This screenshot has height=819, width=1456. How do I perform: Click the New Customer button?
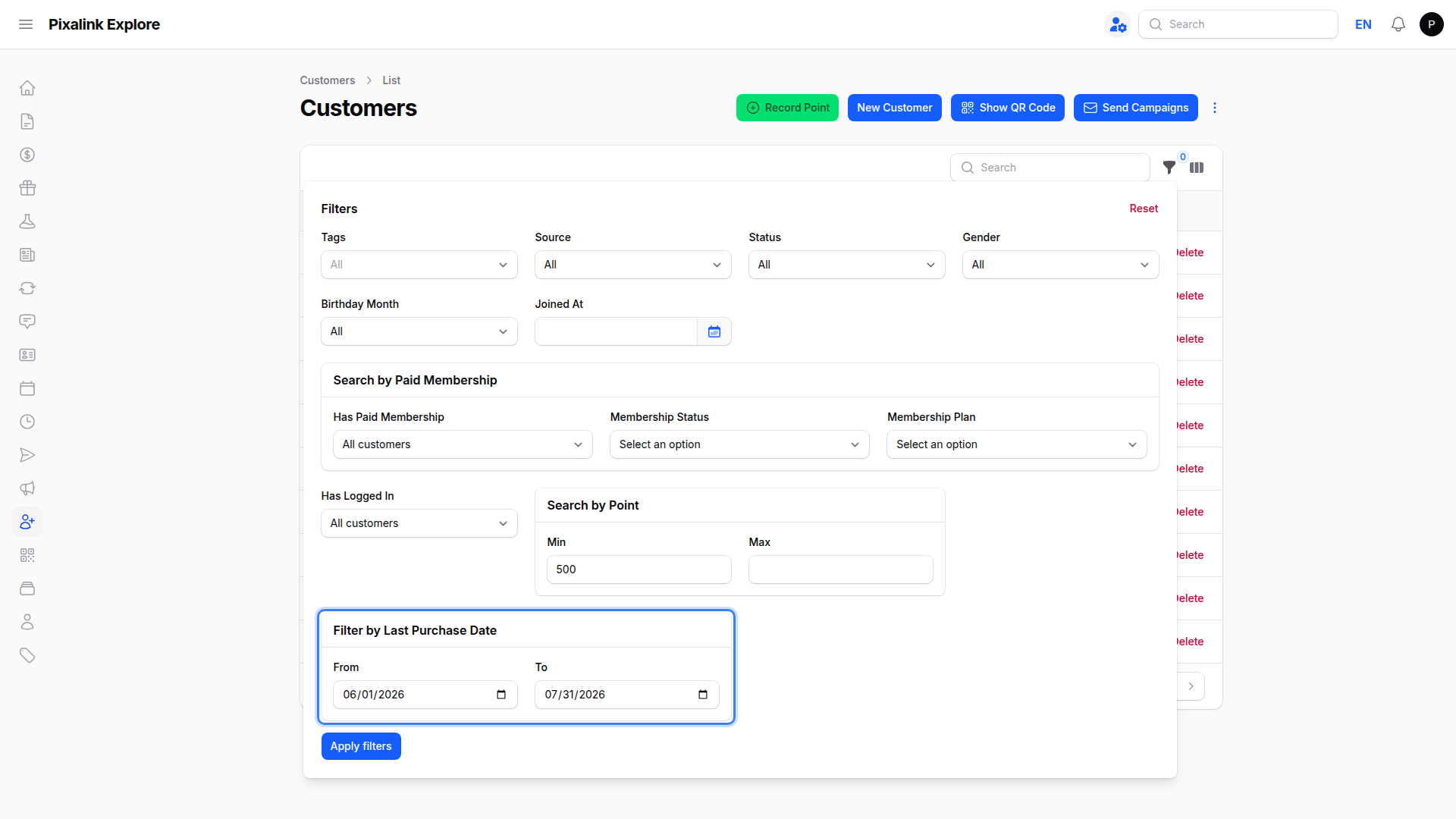click(x=895, y=108)
